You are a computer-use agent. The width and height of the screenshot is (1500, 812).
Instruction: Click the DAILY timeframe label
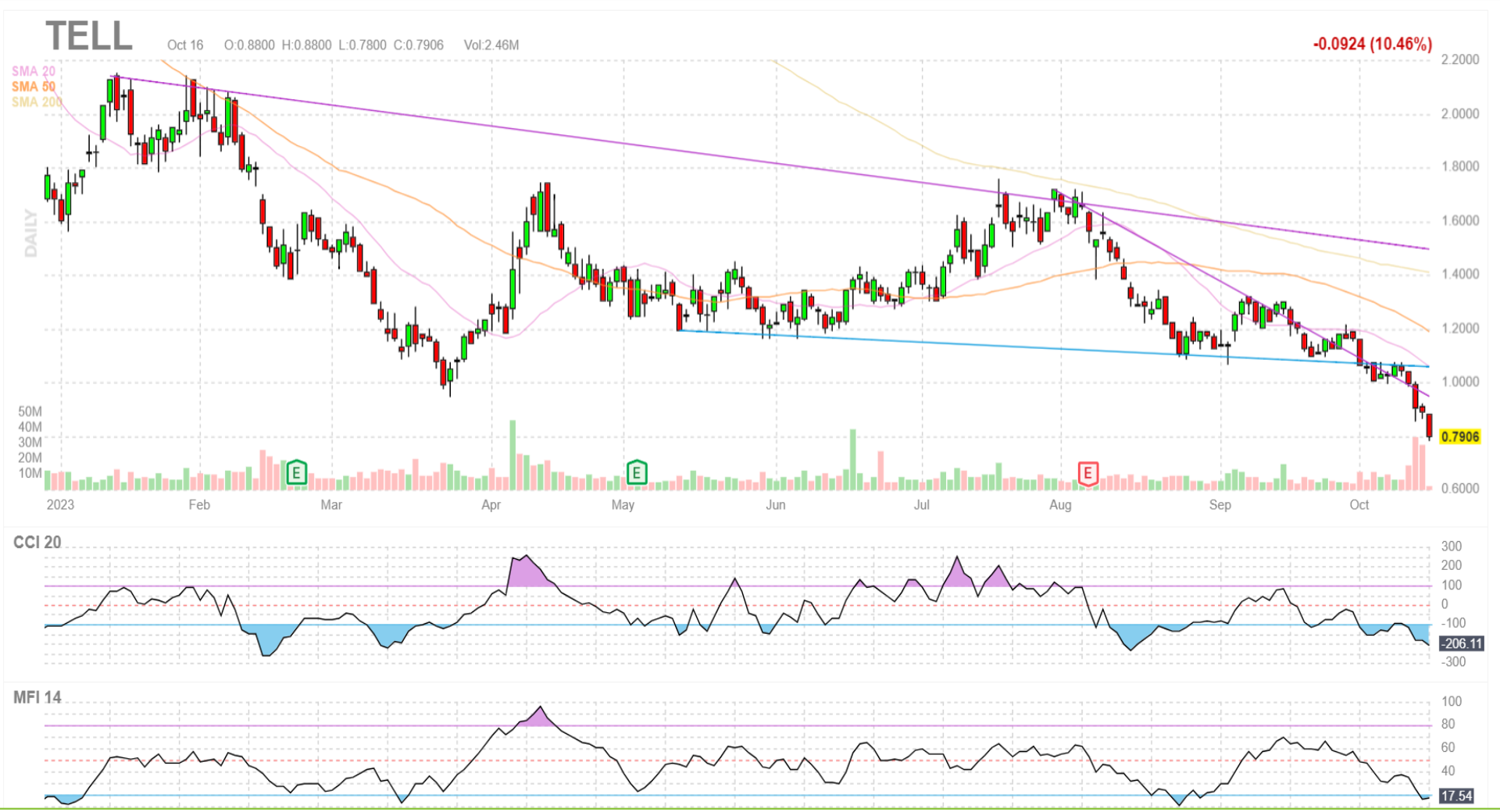click(x=30, y=233)
